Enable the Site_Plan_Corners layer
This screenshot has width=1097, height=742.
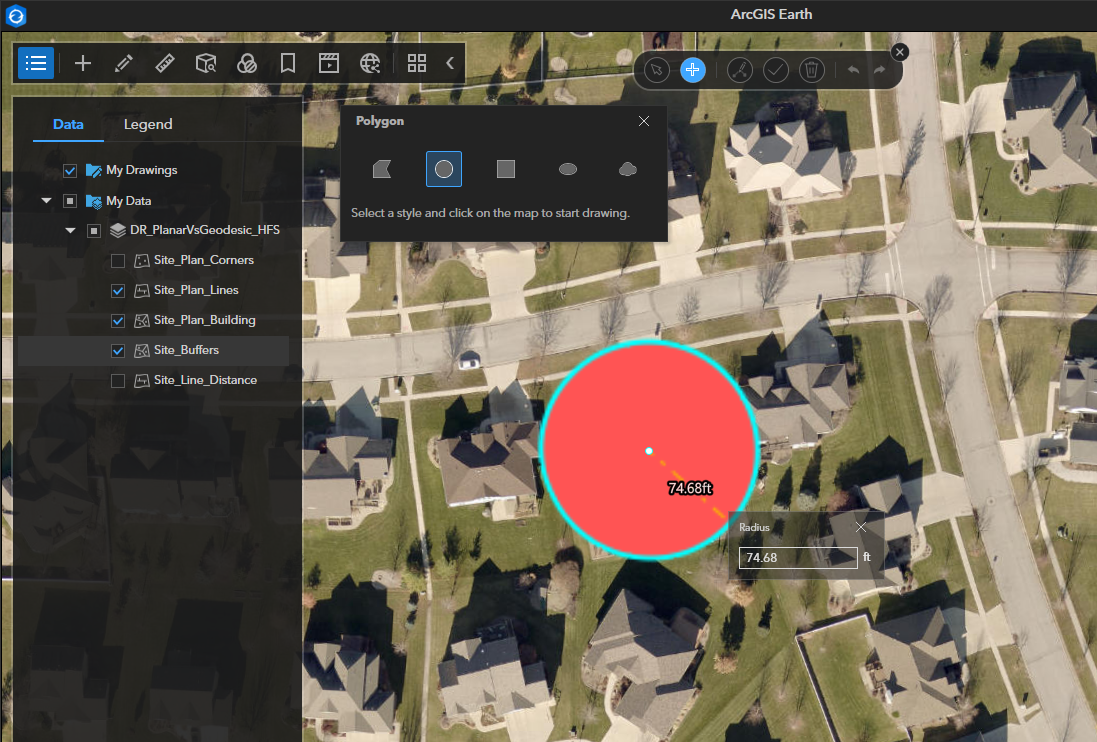118,260
